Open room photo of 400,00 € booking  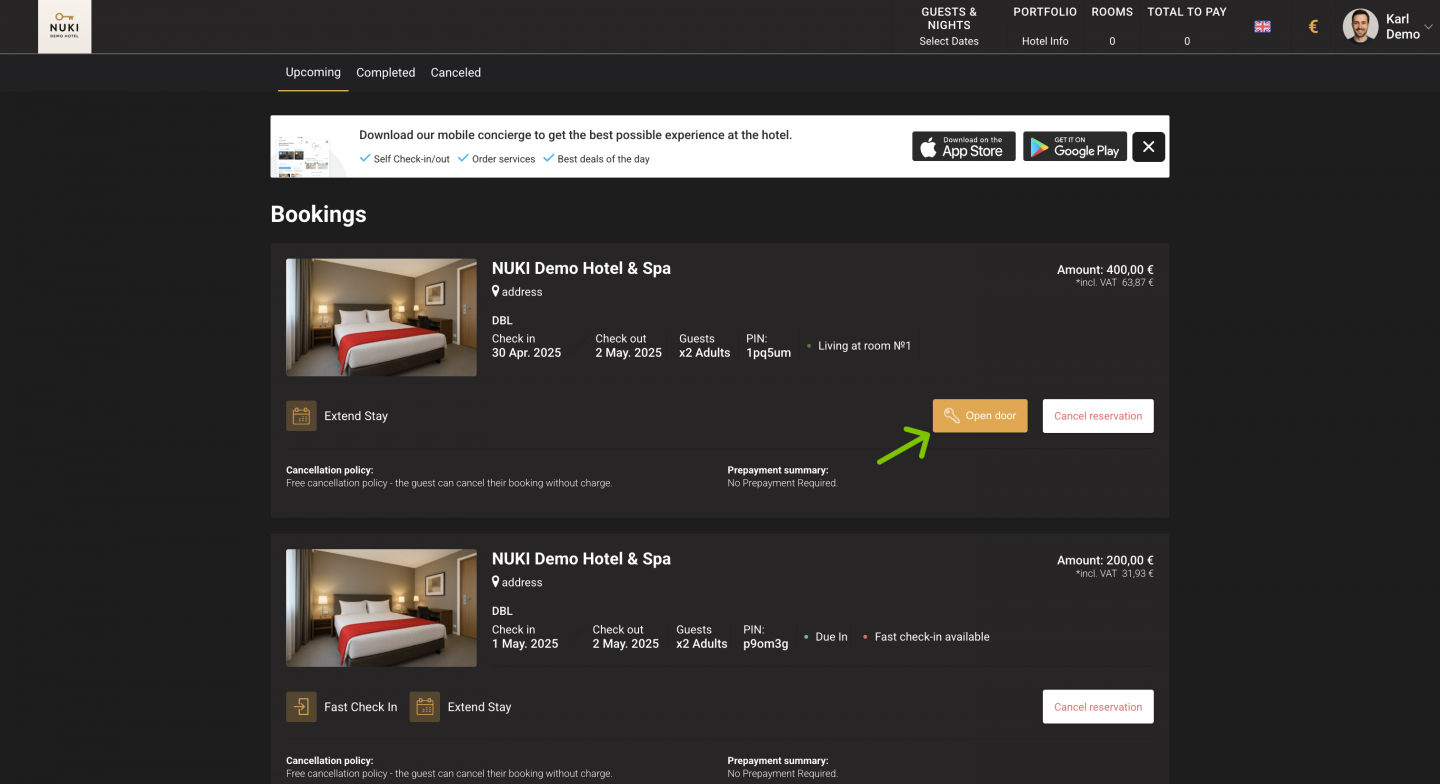[381, 317]
